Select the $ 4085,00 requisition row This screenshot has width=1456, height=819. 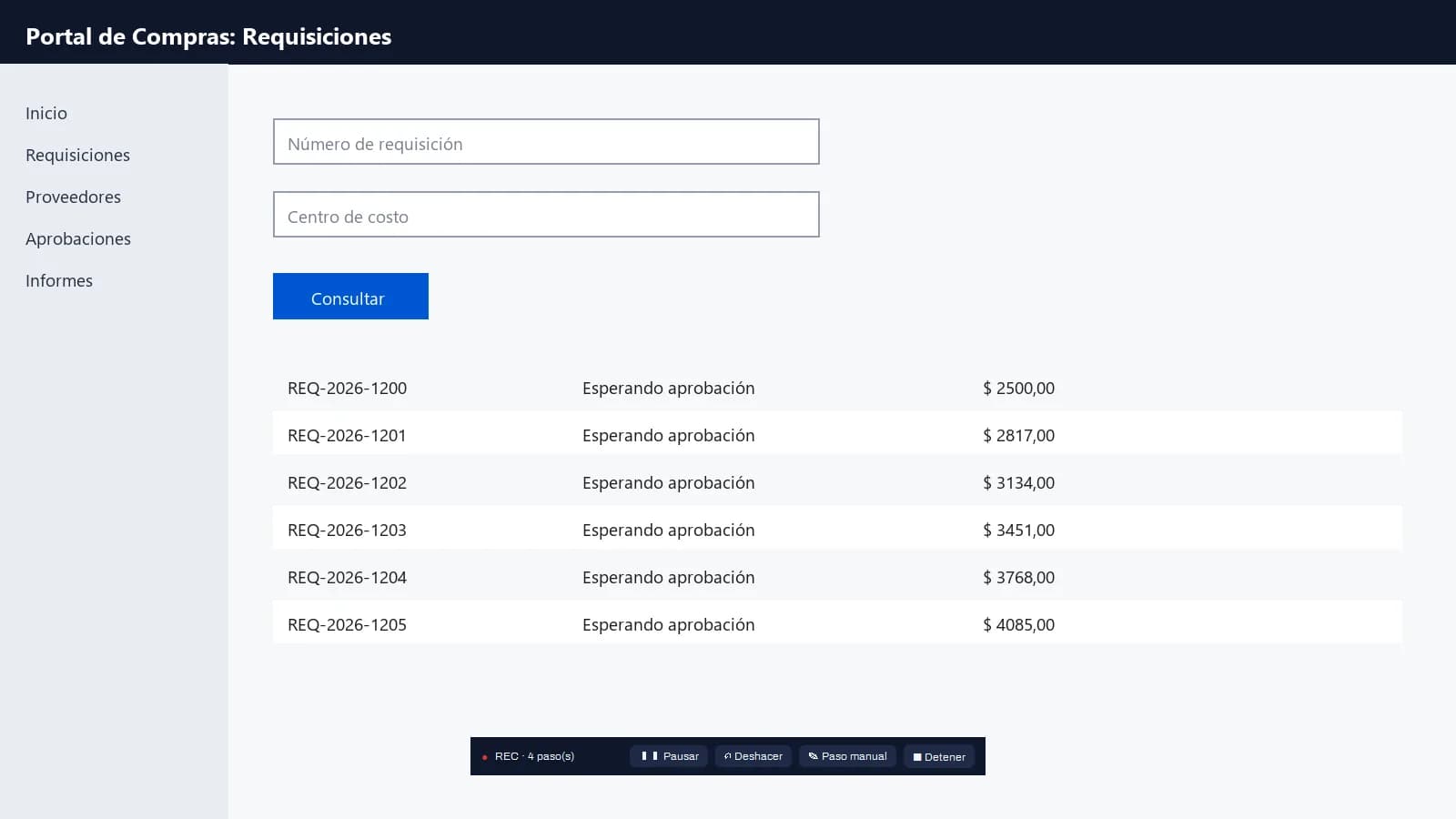point(837,624)
